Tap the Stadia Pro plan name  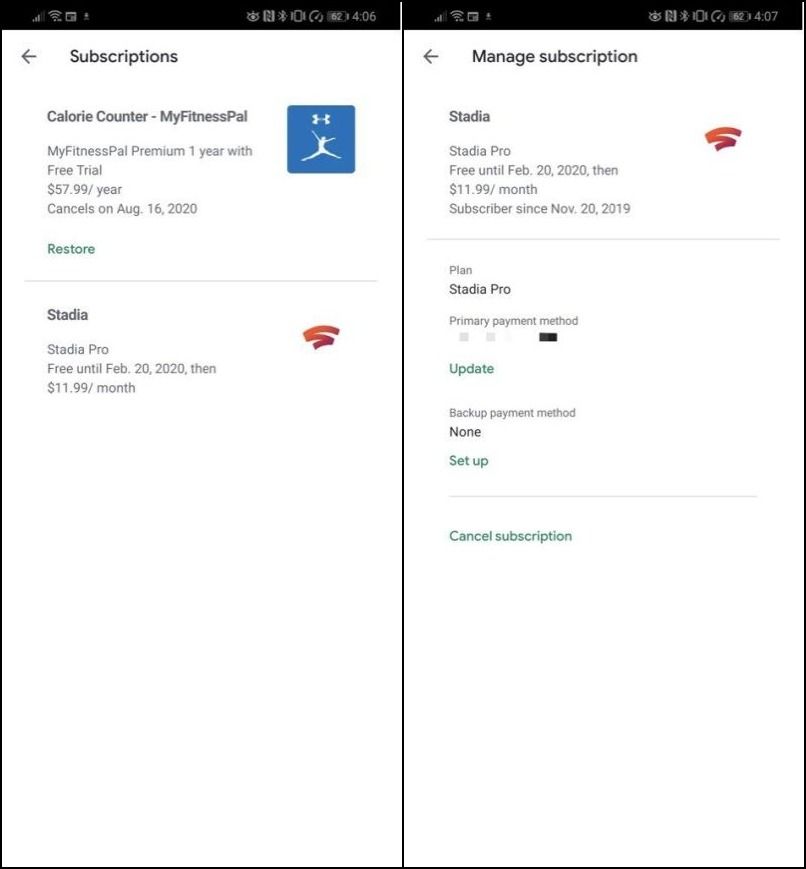click(479, 289)
